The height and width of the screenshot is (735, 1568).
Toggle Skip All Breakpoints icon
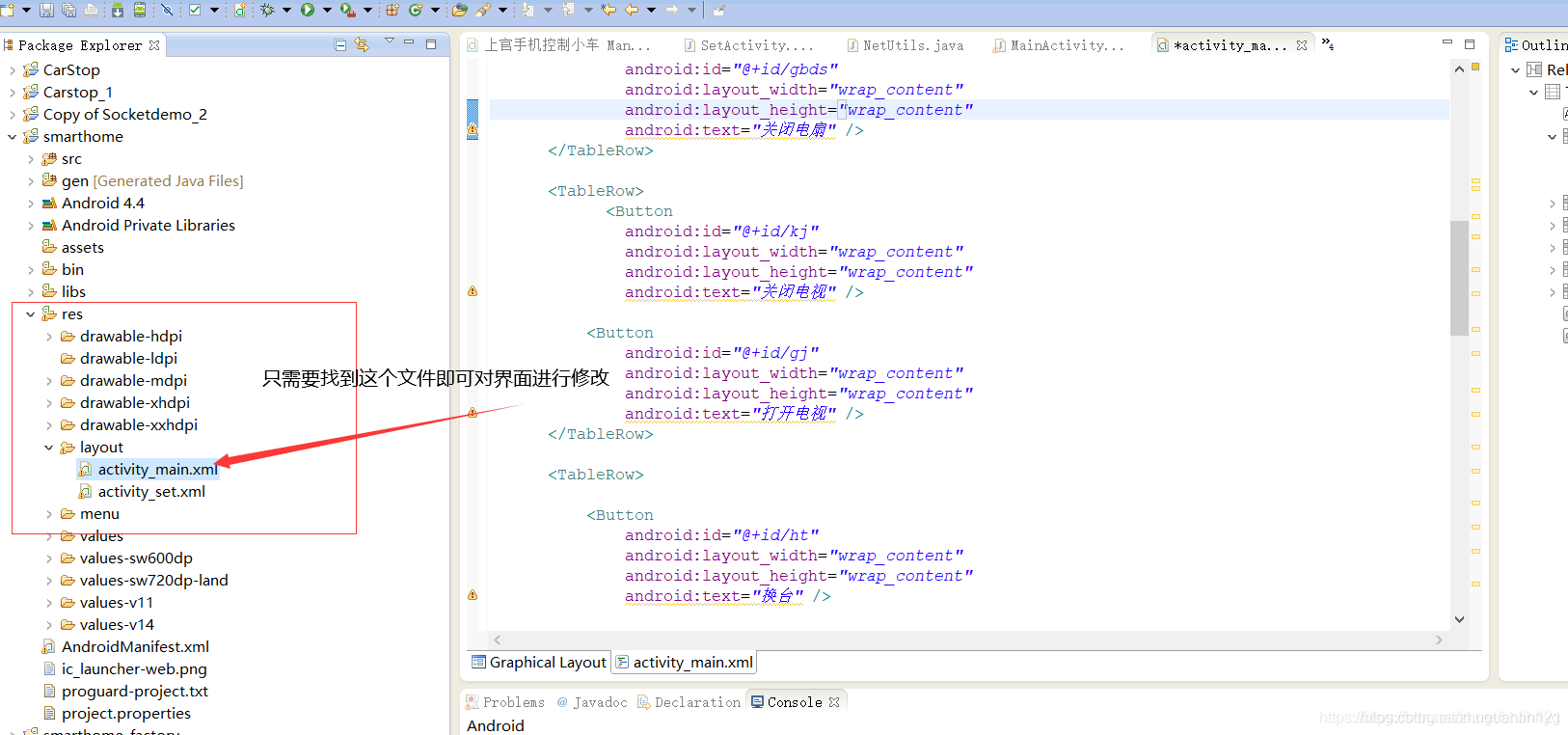(x=167, y=10)
